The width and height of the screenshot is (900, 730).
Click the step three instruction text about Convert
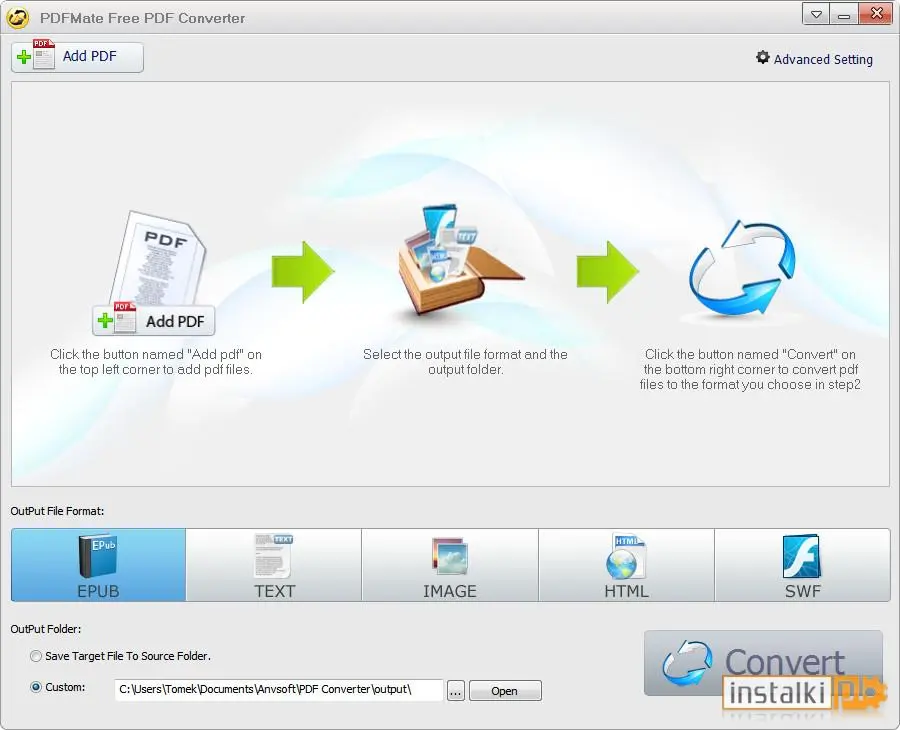click(750, 369)
